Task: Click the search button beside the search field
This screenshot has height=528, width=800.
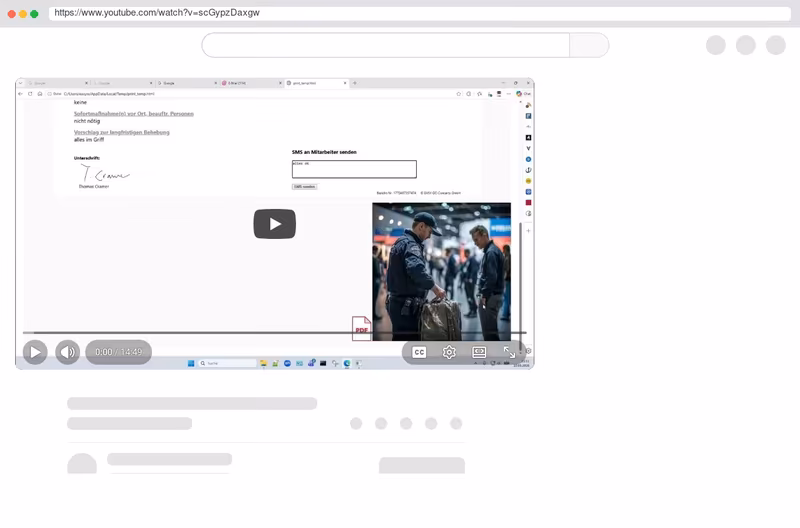Action: 589,45
